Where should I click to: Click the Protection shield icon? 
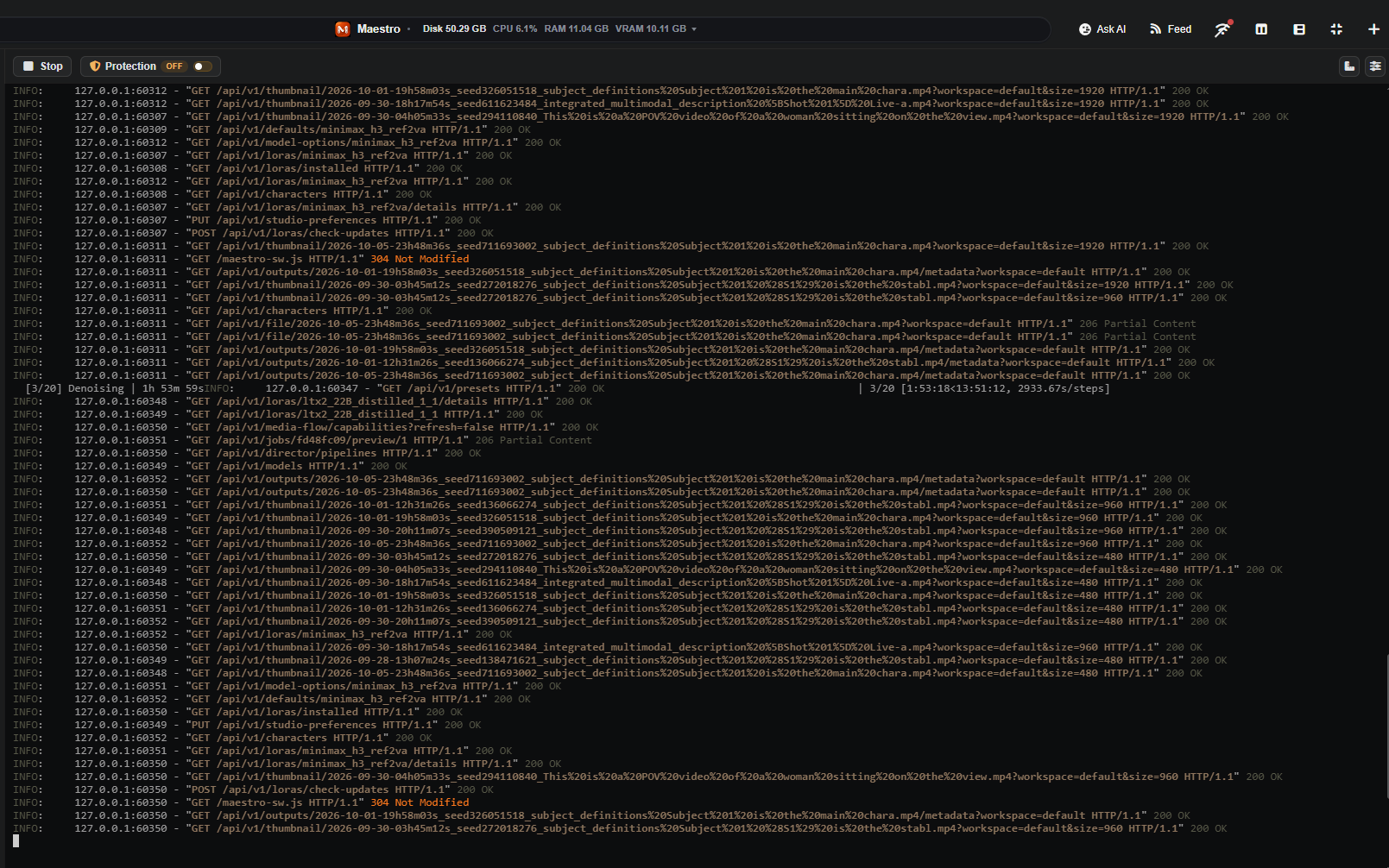tap(95, 66)
